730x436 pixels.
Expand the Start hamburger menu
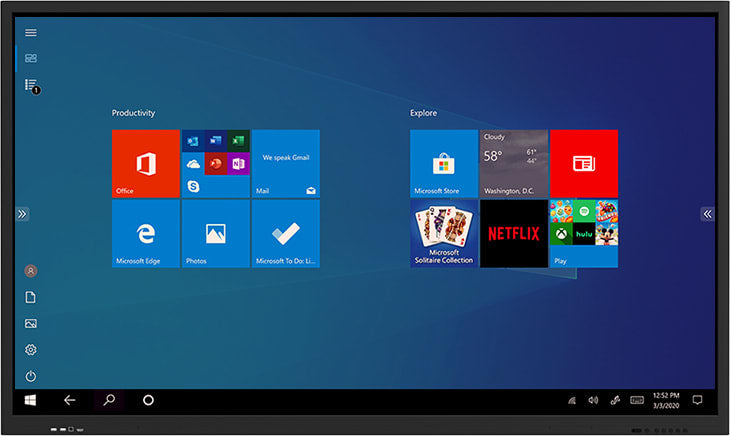[x=31, y=32]
